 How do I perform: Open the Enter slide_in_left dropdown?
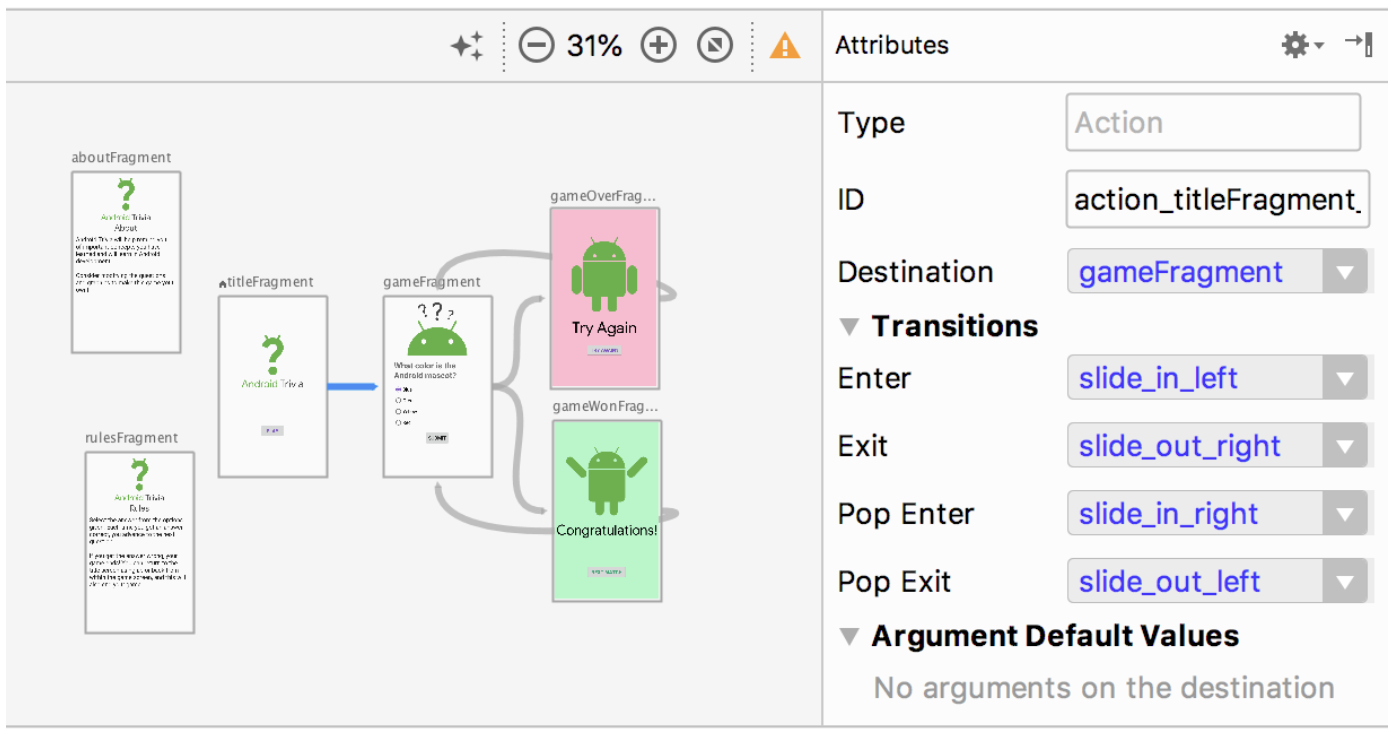[1343, 379]
